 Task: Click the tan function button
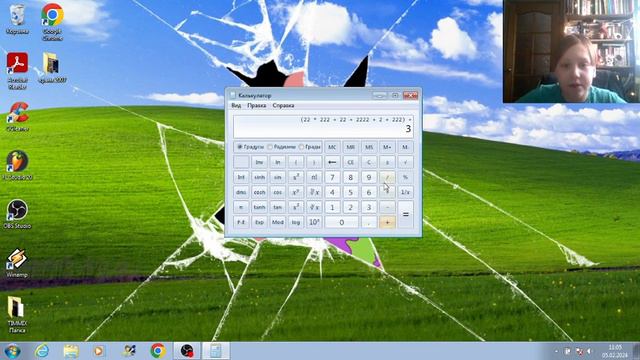(278, 207)
